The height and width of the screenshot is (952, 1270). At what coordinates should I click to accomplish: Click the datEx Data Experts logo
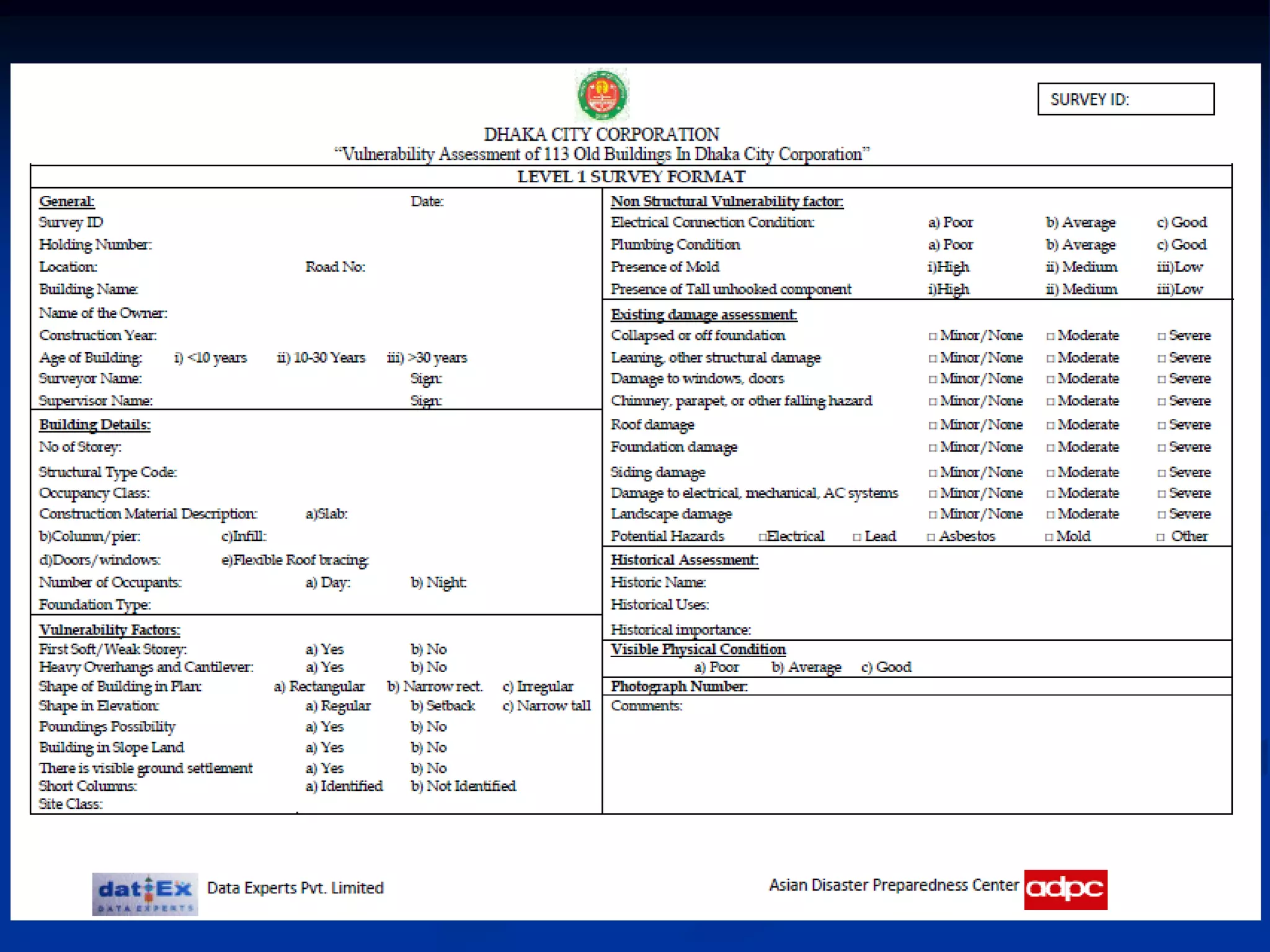[145, 894]
